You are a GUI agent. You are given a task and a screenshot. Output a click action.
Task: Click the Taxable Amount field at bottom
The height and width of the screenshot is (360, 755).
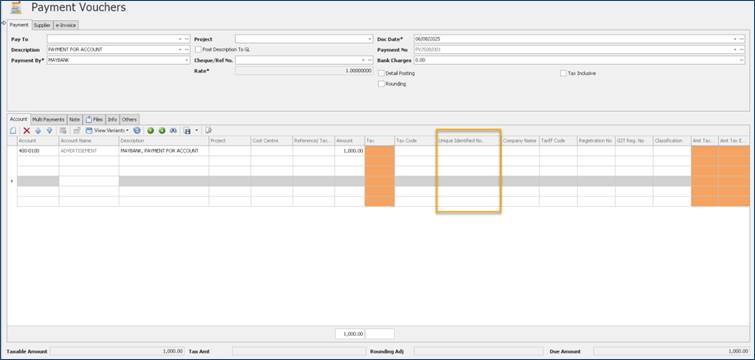[117, 351]
